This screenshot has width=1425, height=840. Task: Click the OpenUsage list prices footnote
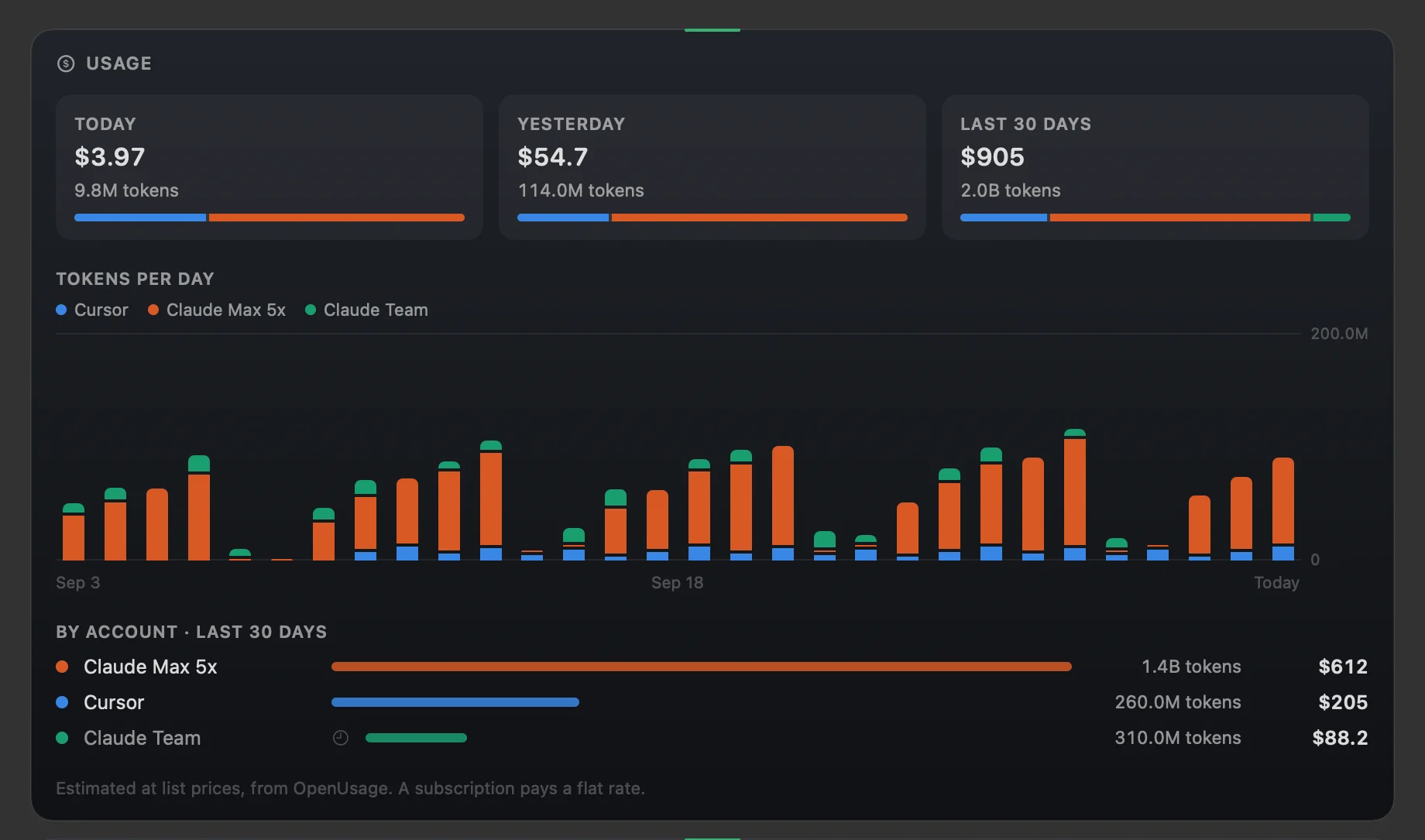pos(350,788)
